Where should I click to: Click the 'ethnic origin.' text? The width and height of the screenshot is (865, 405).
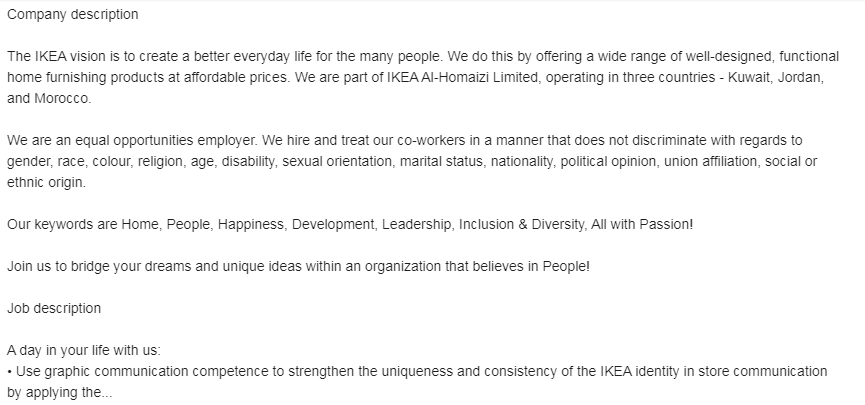46,182
